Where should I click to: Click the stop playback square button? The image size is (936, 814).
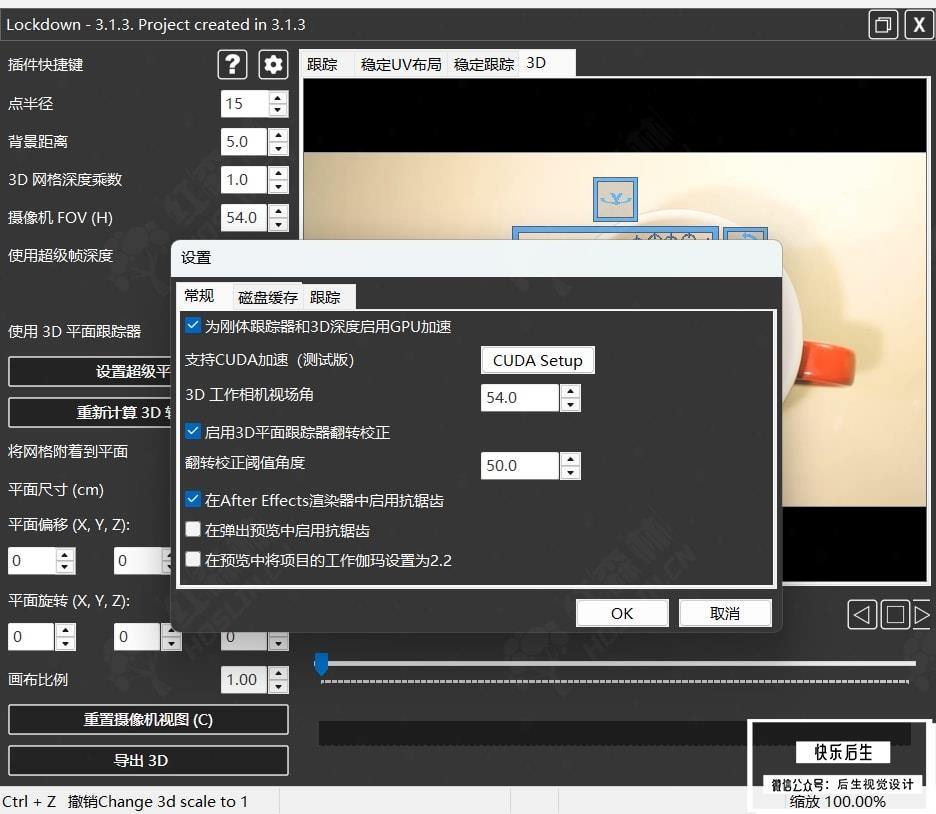(x=895, y=615)
